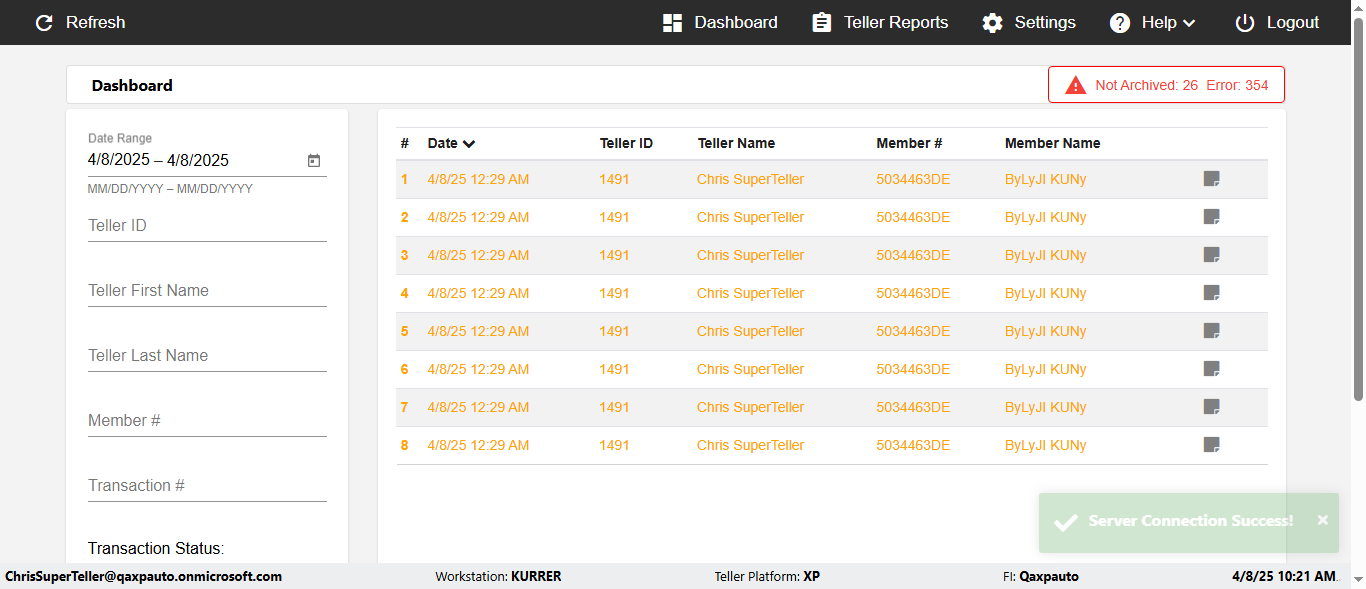Open the Dashboard menu item

click(x=720, y=23)
